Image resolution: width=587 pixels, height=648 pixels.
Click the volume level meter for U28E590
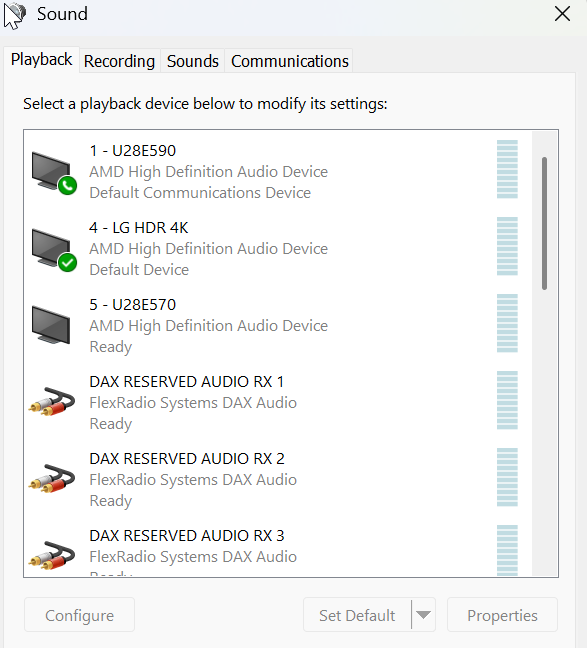(x=507, y=169)
